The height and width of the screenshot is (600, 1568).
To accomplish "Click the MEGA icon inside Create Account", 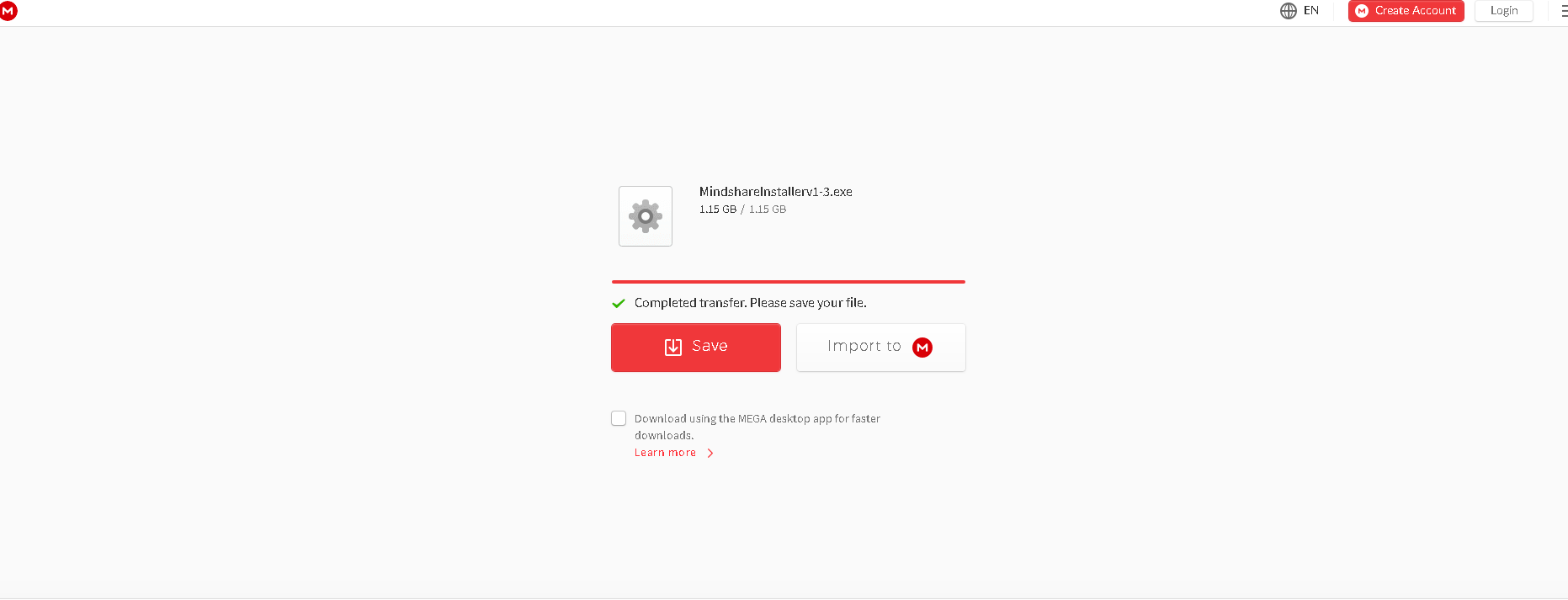I will (x=1362, y=11).
